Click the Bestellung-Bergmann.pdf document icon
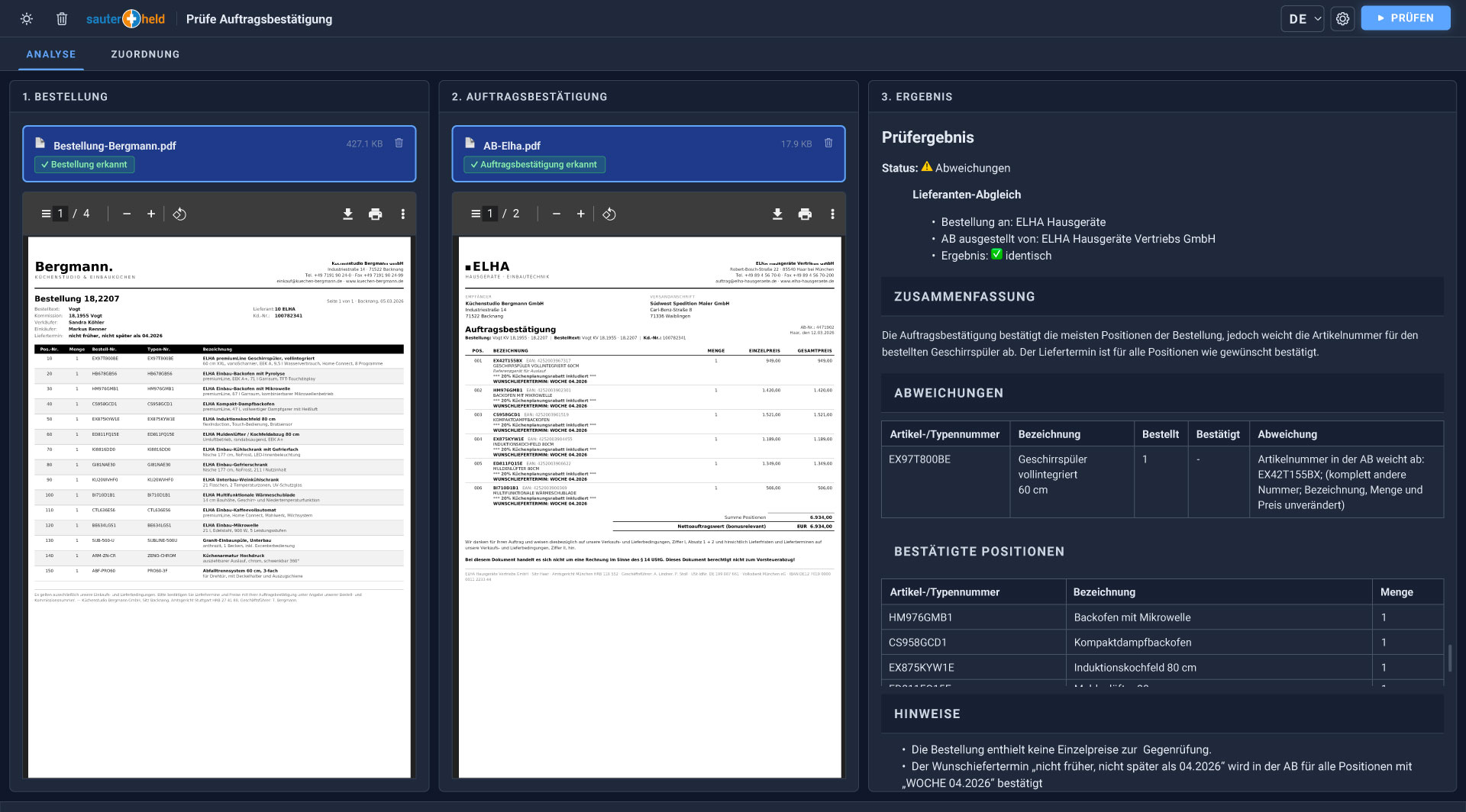This screenshot has height=812, width=1466. 40,143
